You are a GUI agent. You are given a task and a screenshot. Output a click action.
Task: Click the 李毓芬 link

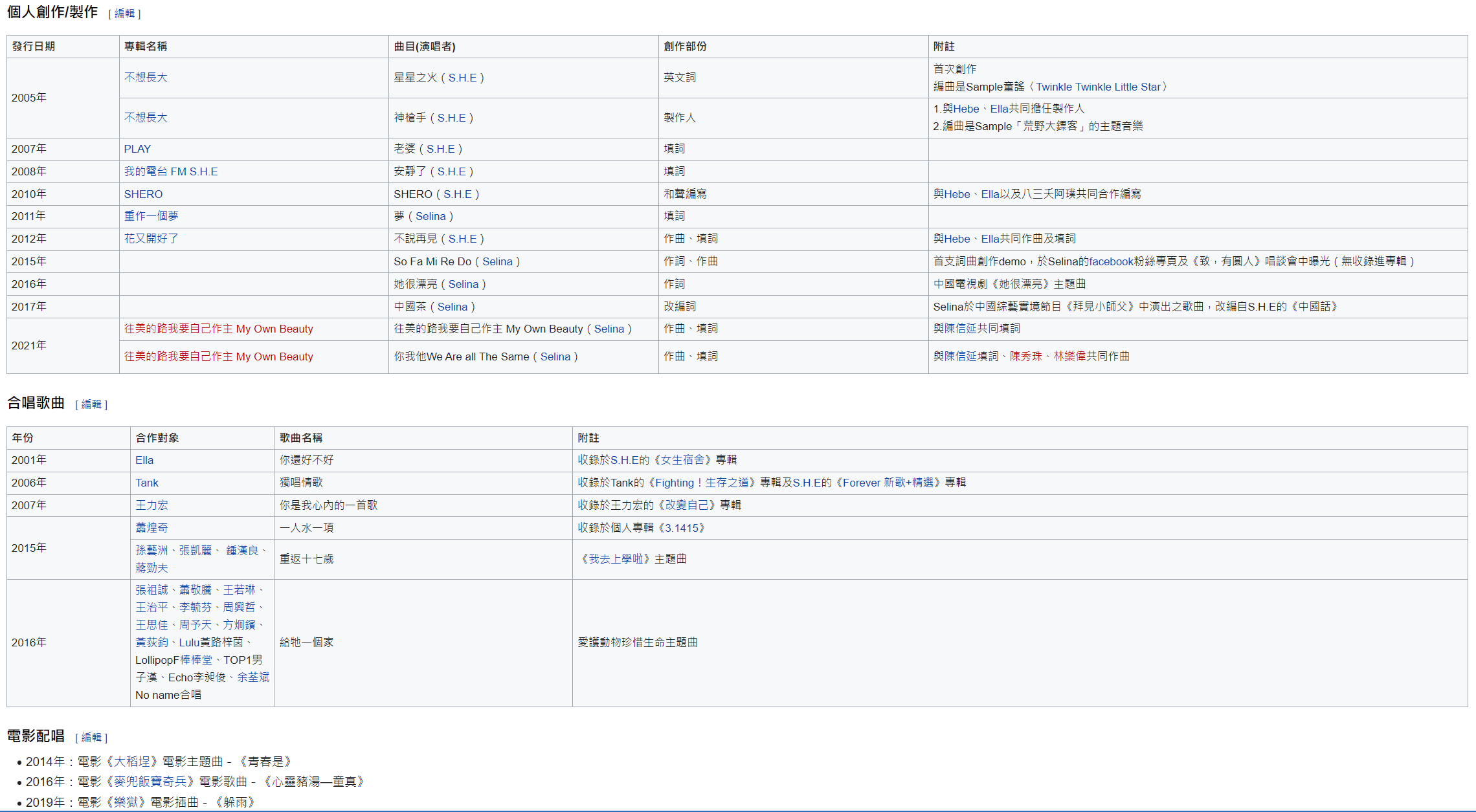coord(196,608)
